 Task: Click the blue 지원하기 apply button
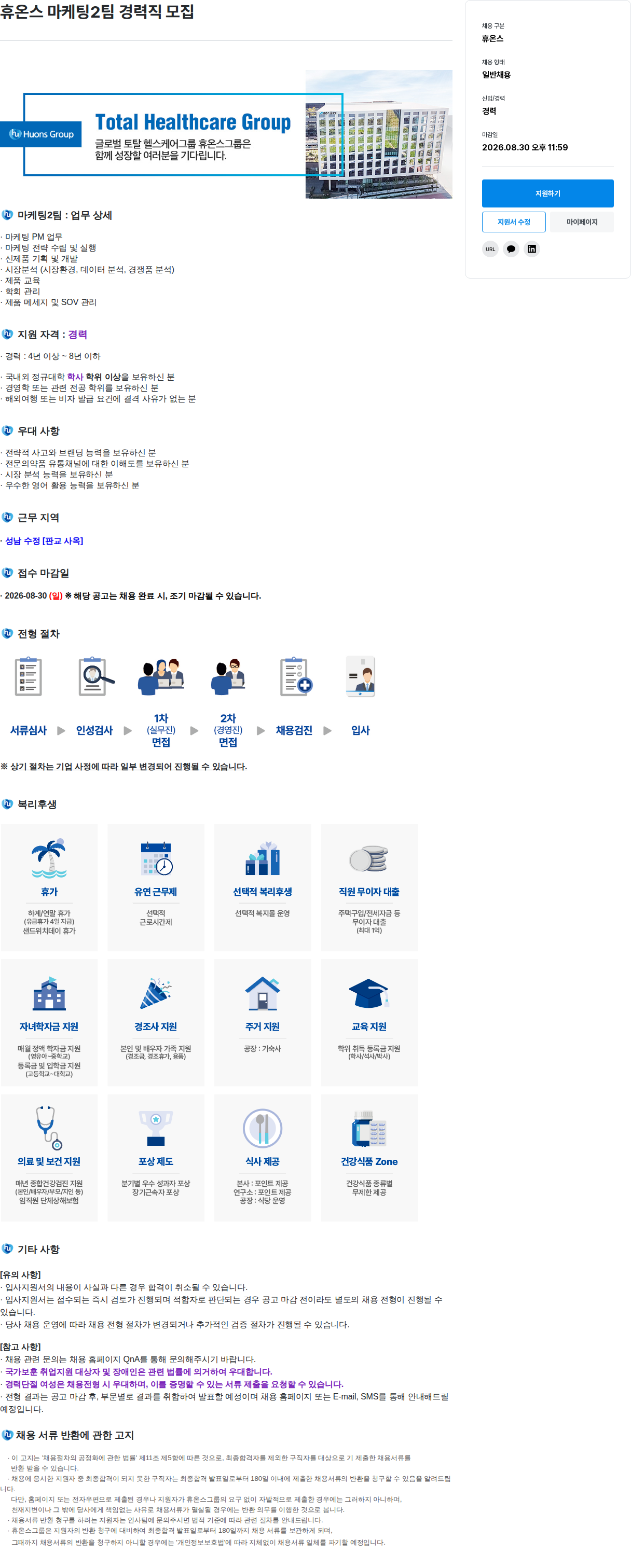(547, 193)
